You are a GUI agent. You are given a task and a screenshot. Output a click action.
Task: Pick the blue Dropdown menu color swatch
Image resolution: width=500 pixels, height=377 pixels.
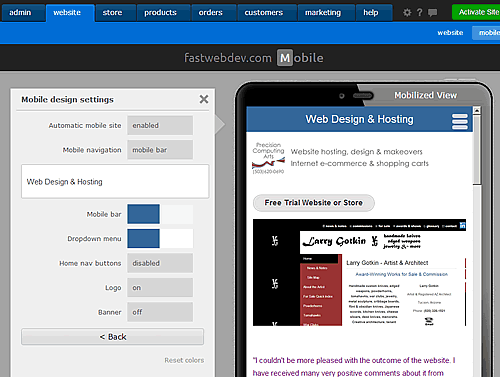pyautogui.click(x=143, y=238)
